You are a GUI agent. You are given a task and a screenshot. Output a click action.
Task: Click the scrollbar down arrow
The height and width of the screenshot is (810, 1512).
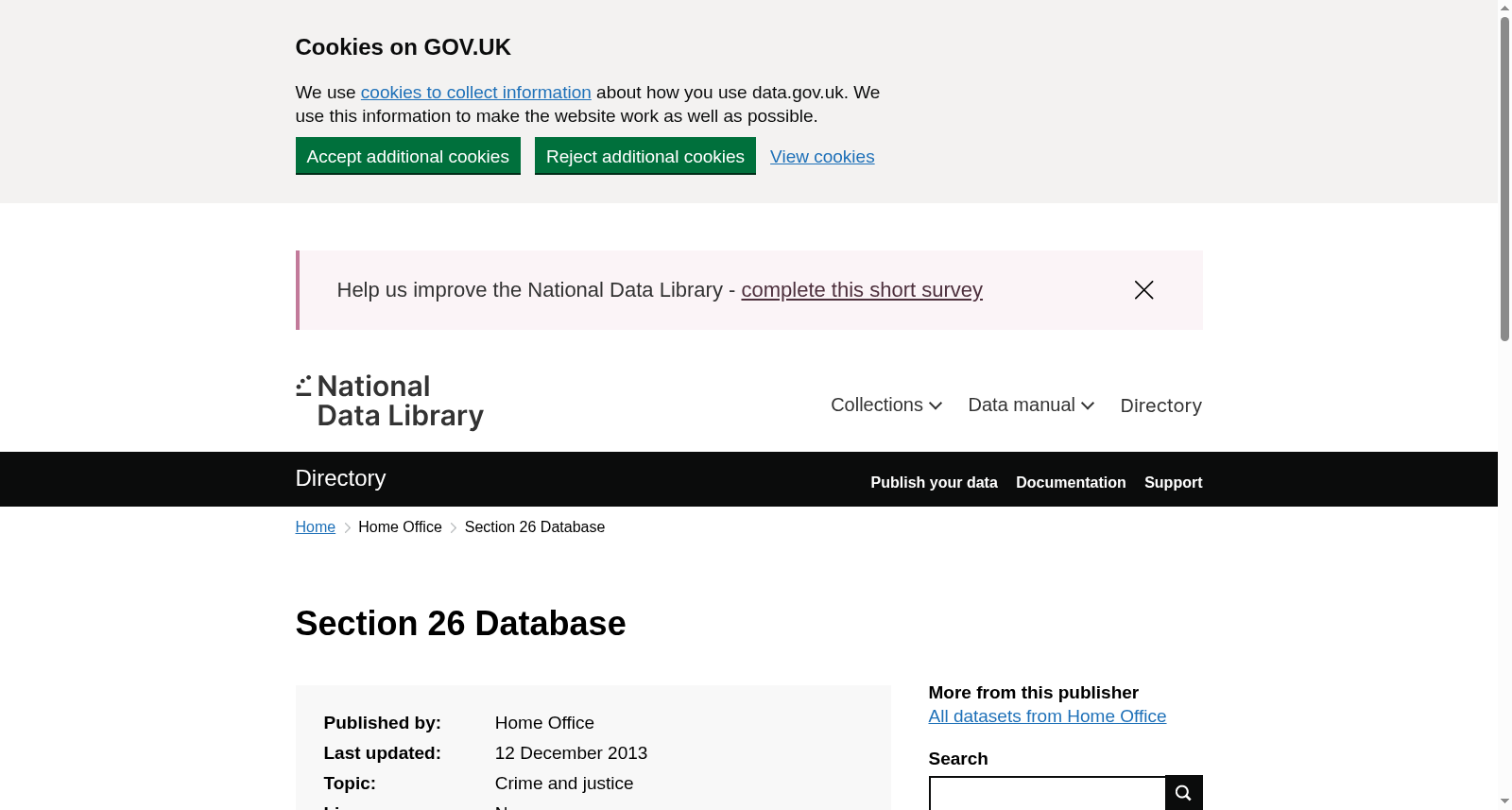[x=1504, y=801]
